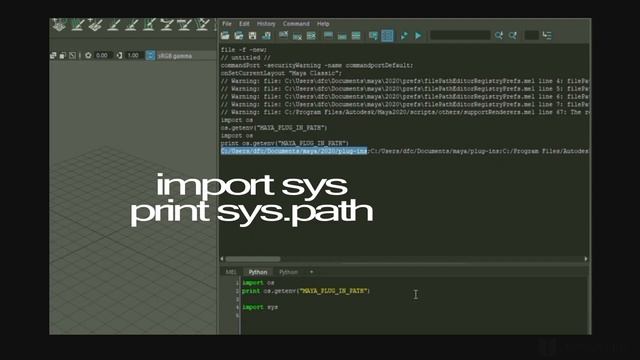Click the gamma reset icon
The width and height of the screenshot is (640, 360).
click(119, 56)
